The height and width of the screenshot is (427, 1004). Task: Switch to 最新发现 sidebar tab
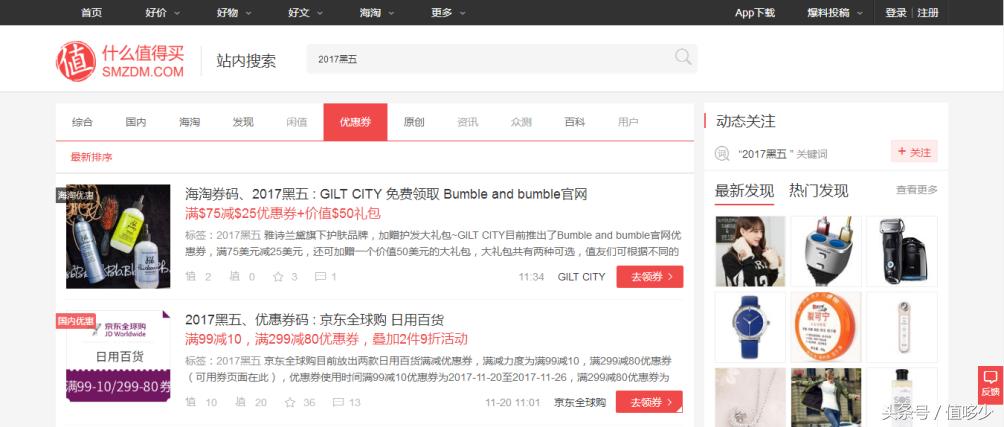pyautogui.click(x=745, y=190)
